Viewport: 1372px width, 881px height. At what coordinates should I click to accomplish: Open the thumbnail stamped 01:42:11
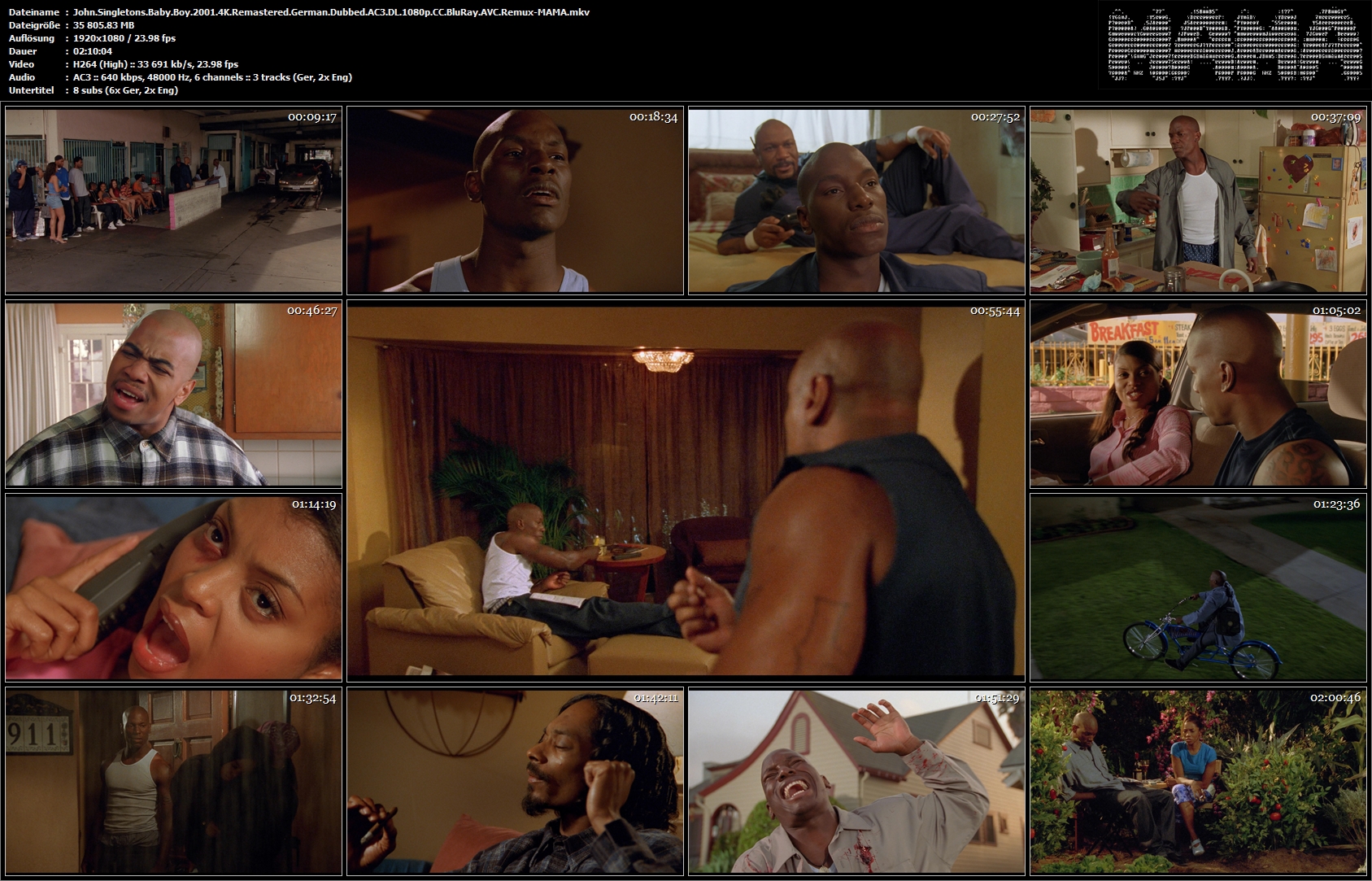515,782
